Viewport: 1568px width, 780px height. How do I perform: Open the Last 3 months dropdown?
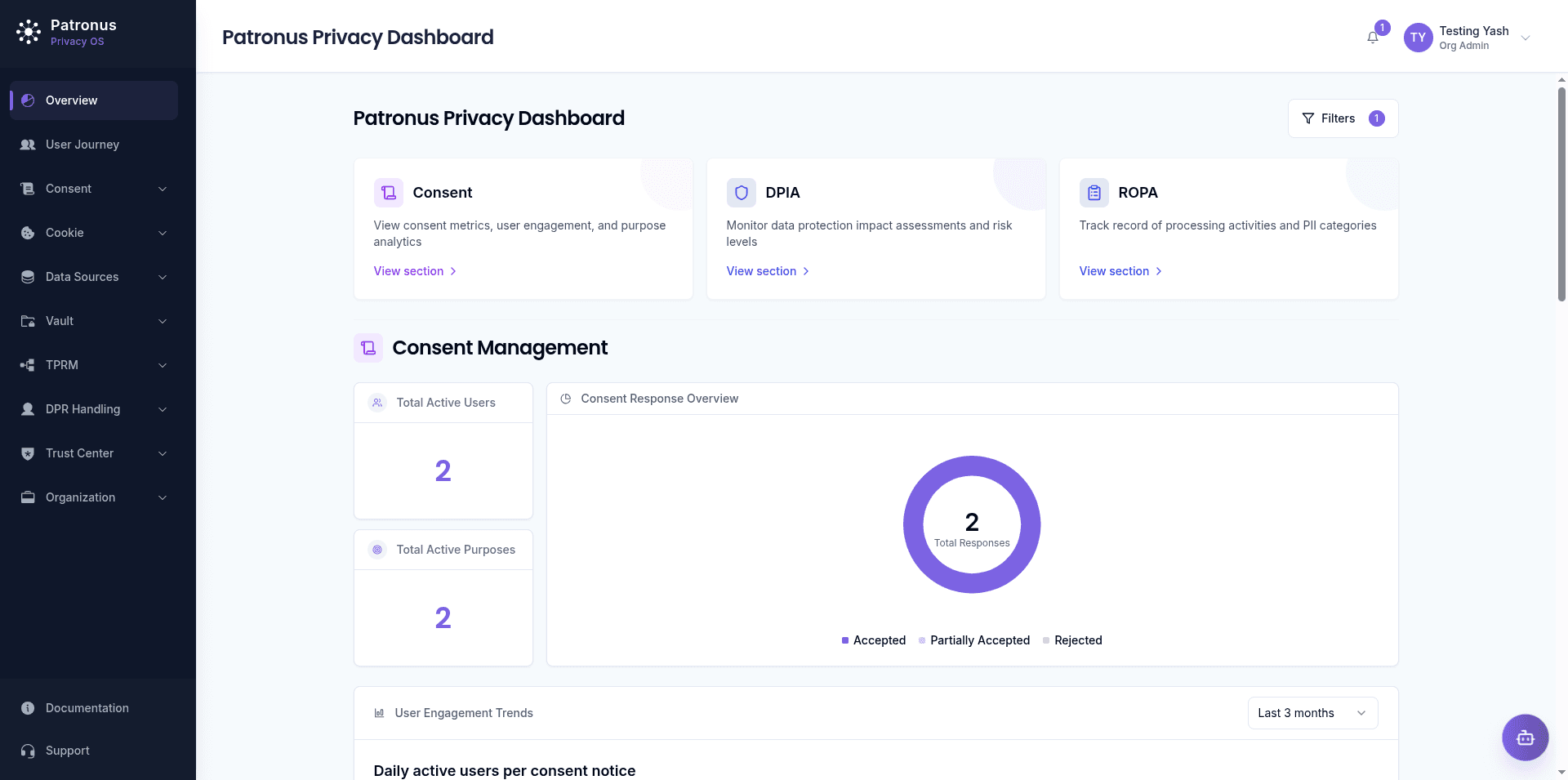pyautogui.click(x=1312, y=712)
